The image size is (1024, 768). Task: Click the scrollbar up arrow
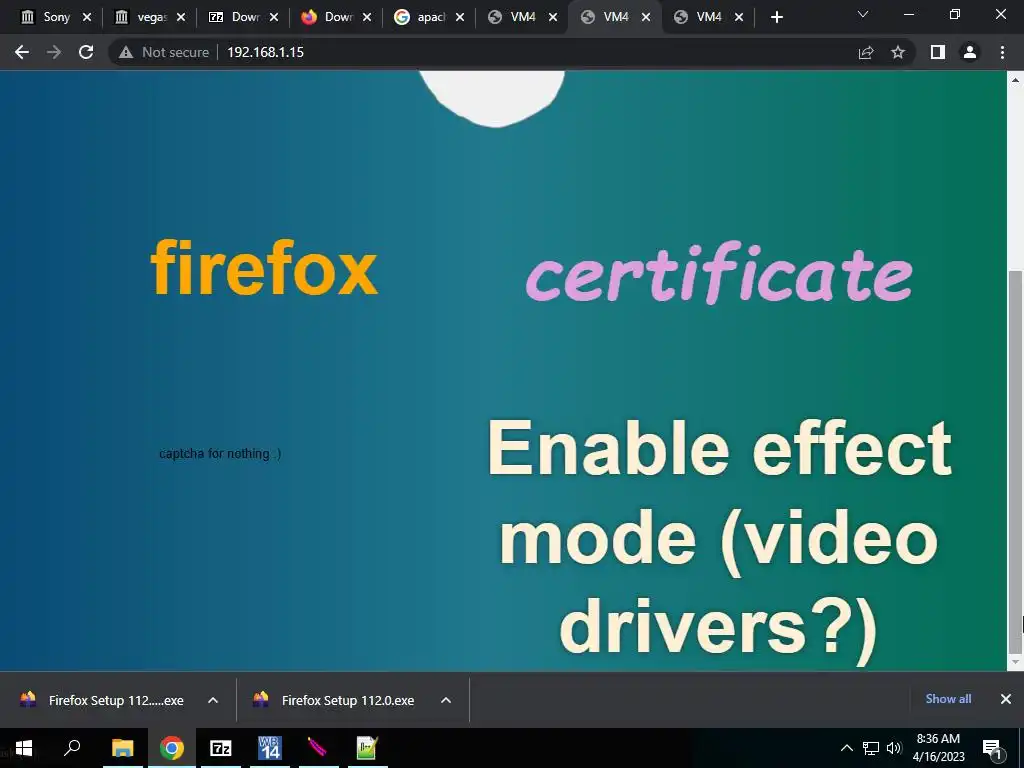[x=1015, y=80]
